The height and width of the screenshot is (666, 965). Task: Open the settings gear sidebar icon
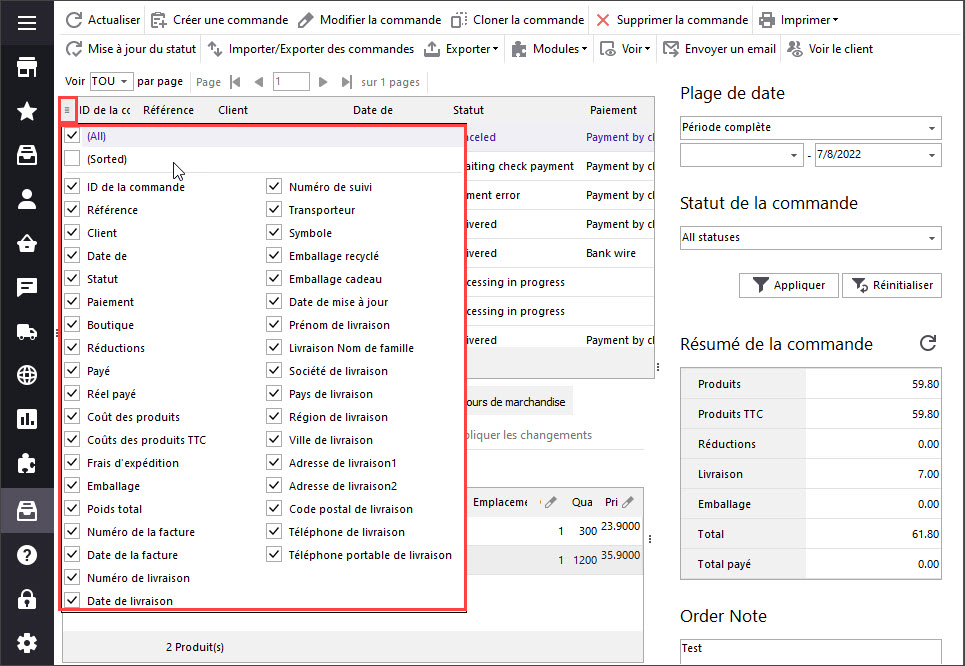[x=26, y=643]
